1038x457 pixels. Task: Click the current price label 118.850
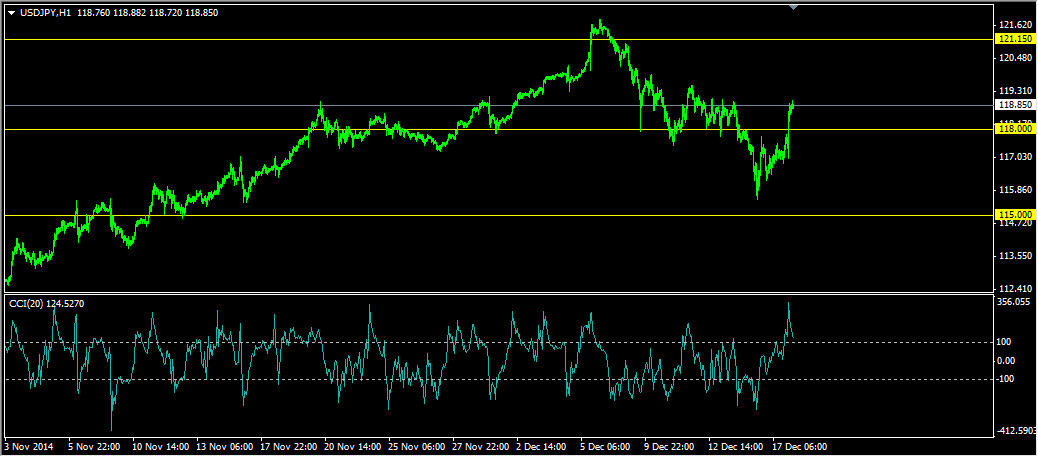(1015, 105)
